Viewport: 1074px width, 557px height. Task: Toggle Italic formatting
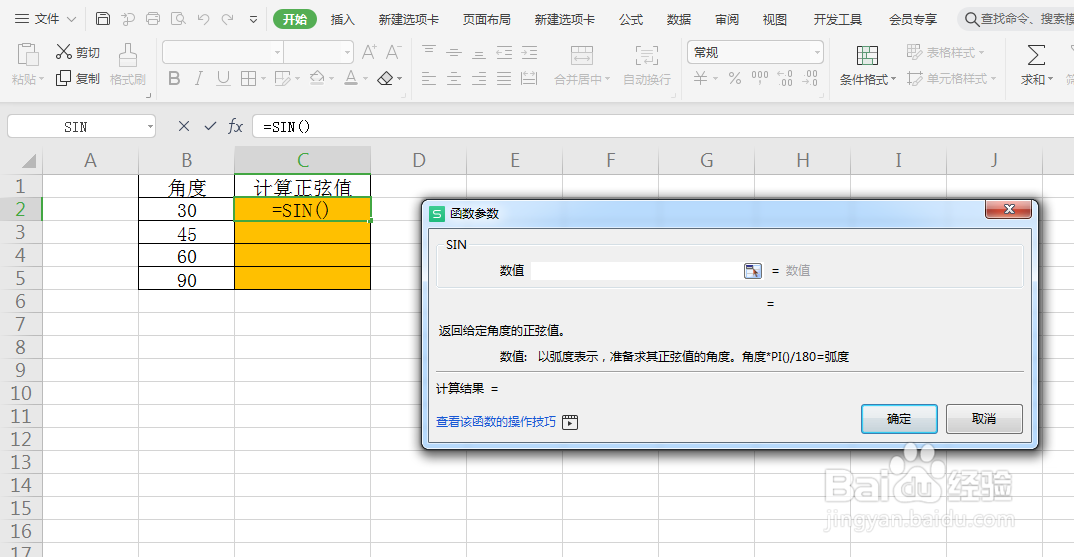(199, 79)
